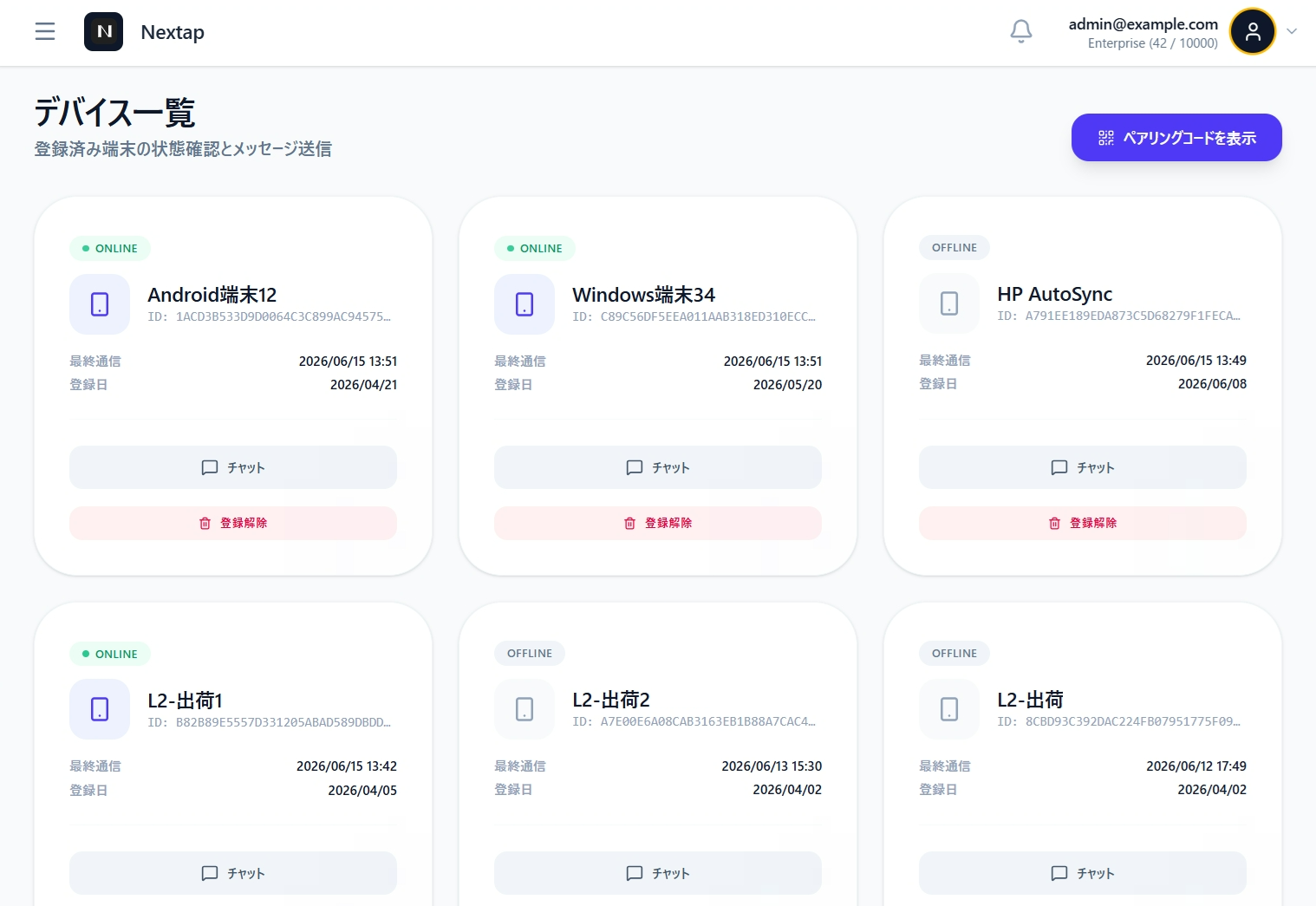Click the L2-出荷1 device icon
The height and width of the screenshot is (906, 1316).
[100, 709]
